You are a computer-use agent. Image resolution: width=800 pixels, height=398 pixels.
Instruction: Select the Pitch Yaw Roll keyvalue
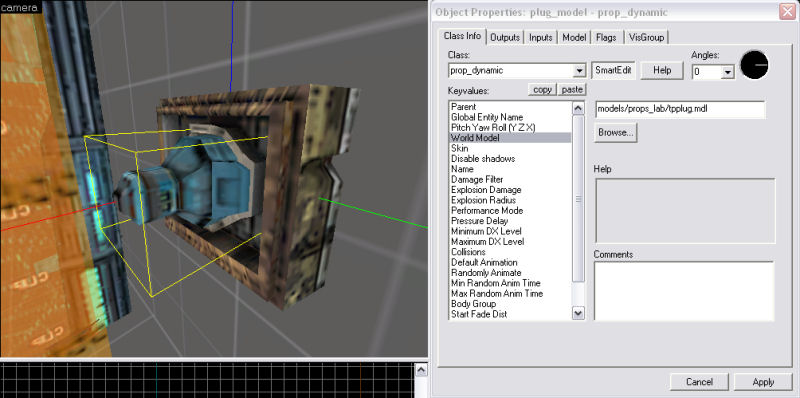[x=509, y=127]
